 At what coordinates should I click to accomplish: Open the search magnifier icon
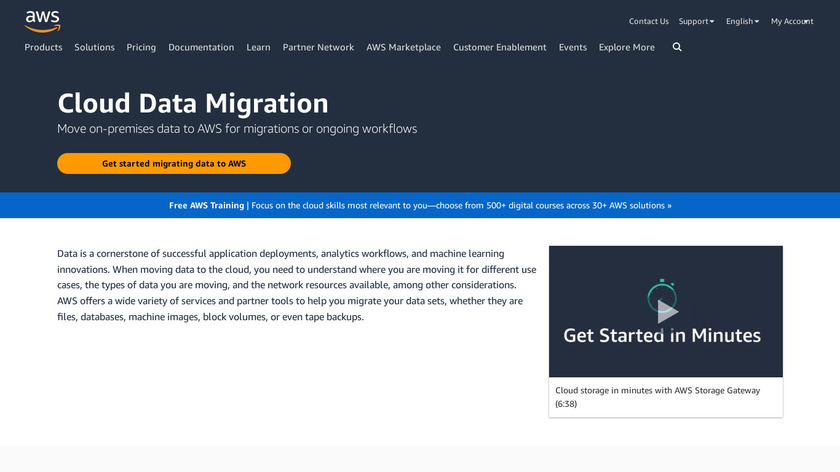tap(677, 47)
